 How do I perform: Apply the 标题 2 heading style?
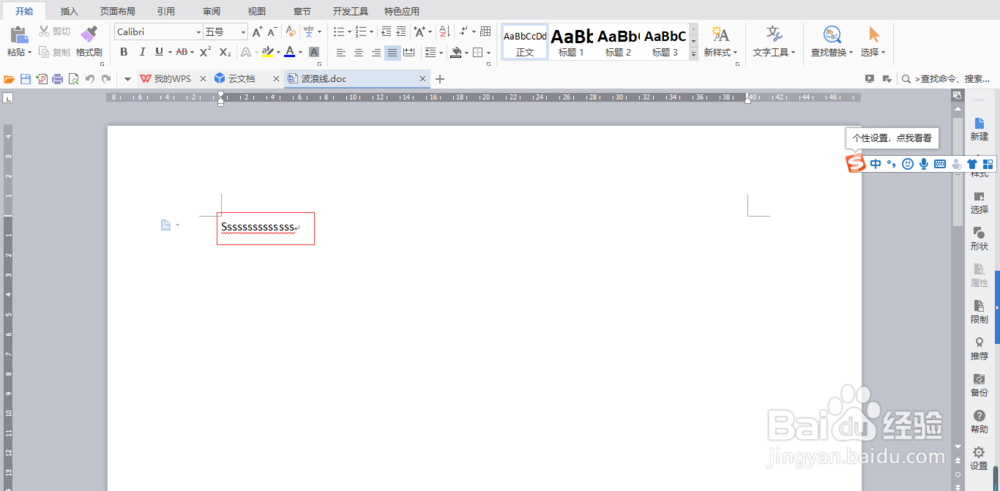[x=618, y=42]
